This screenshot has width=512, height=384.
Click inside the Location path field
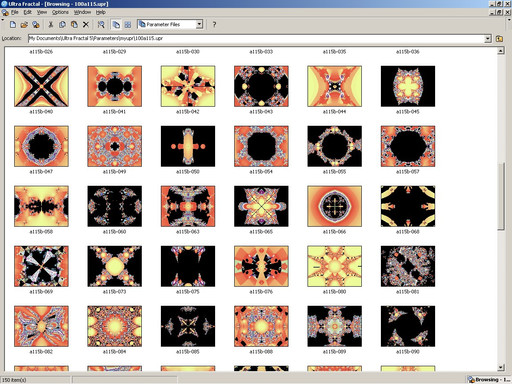[256, 39]
